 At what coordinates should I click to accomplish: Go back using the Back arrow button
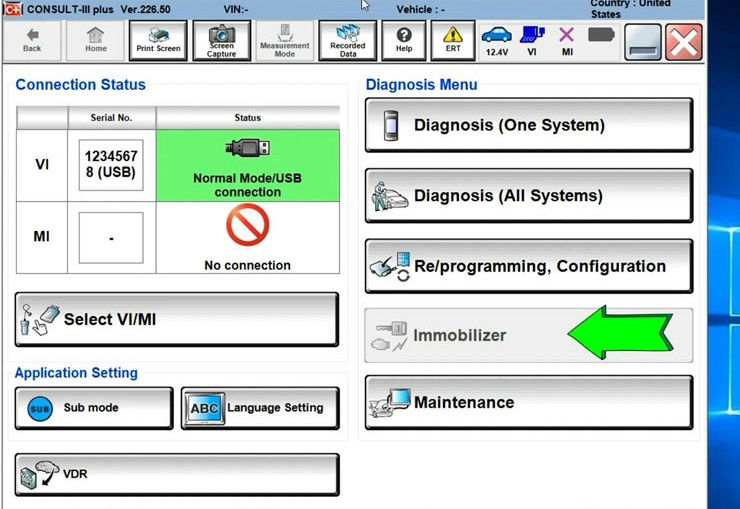[32, 41]
